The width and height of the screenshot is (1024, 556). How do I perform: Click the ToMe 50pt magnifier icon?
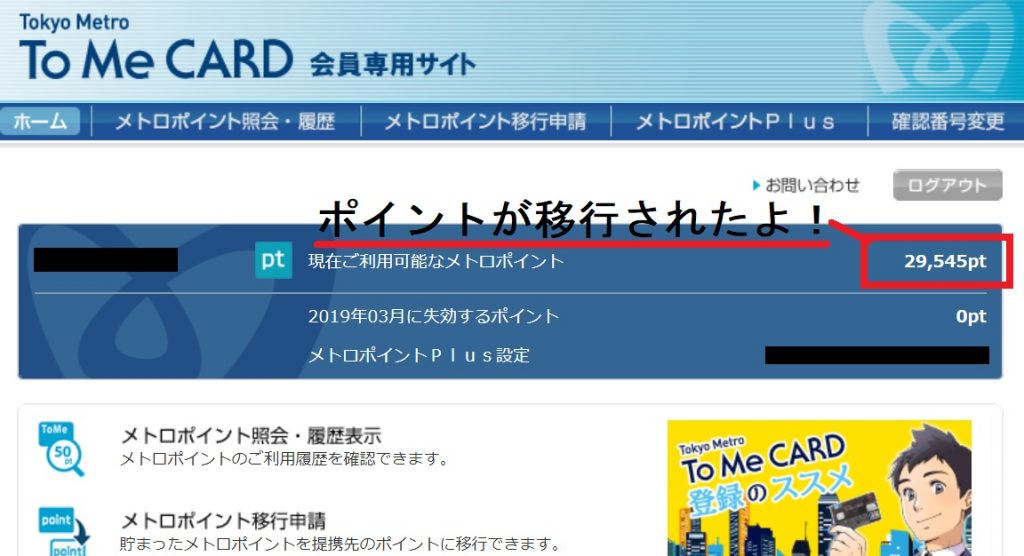click(x=61, y=448)
